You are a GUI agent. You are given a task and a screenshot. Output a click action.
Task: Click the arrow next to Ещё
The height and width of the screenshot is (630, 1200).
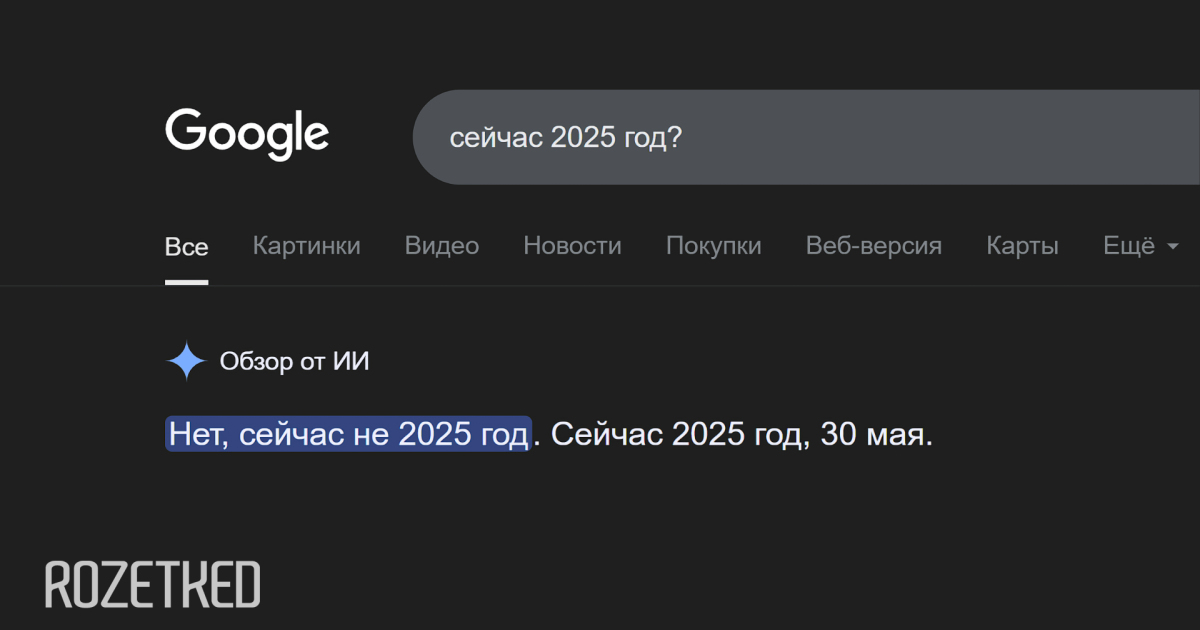[1173, 246]
